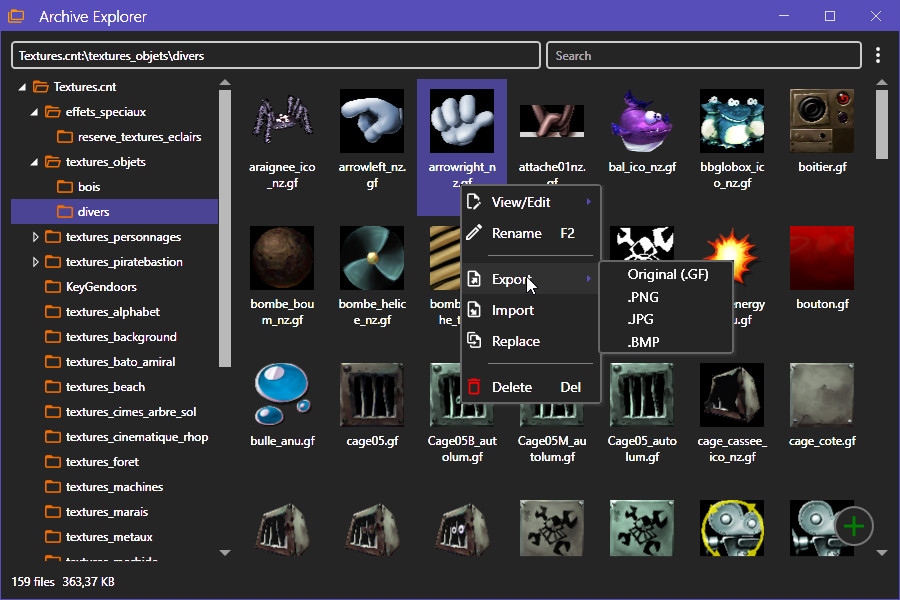Click the Rename pencil icon in context menu
Viewport: 900px width, 600px height.
click(474, 233)
